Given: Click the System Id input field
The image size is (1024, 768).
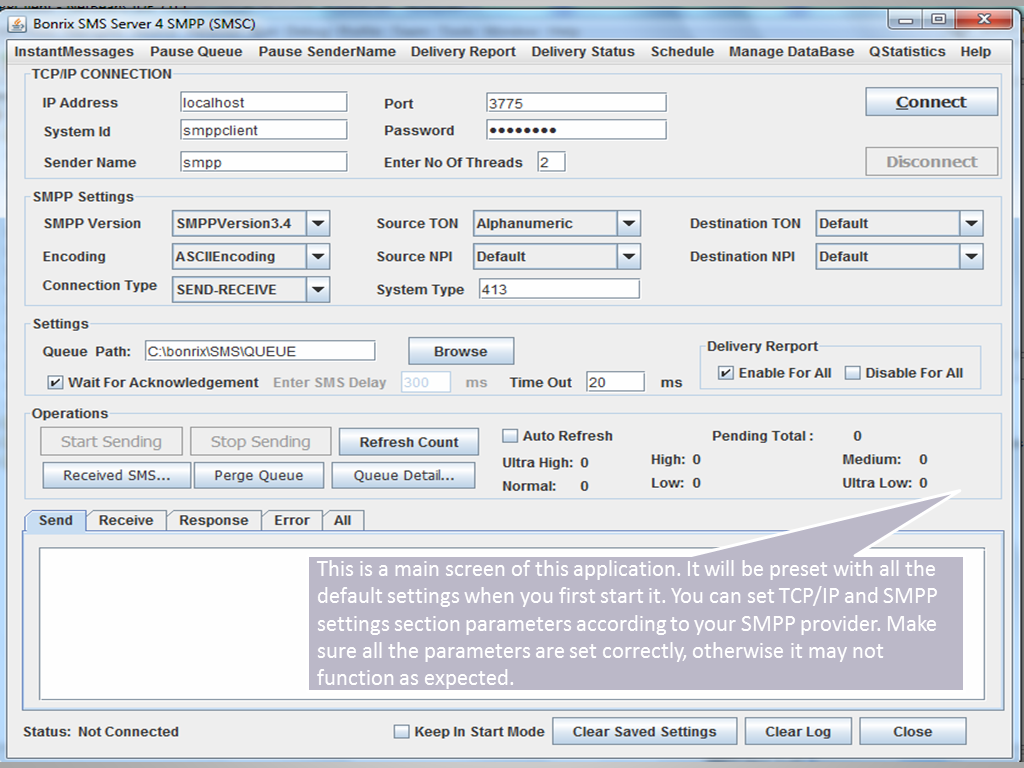Looking at the screenshot, I should coord(263,130).
